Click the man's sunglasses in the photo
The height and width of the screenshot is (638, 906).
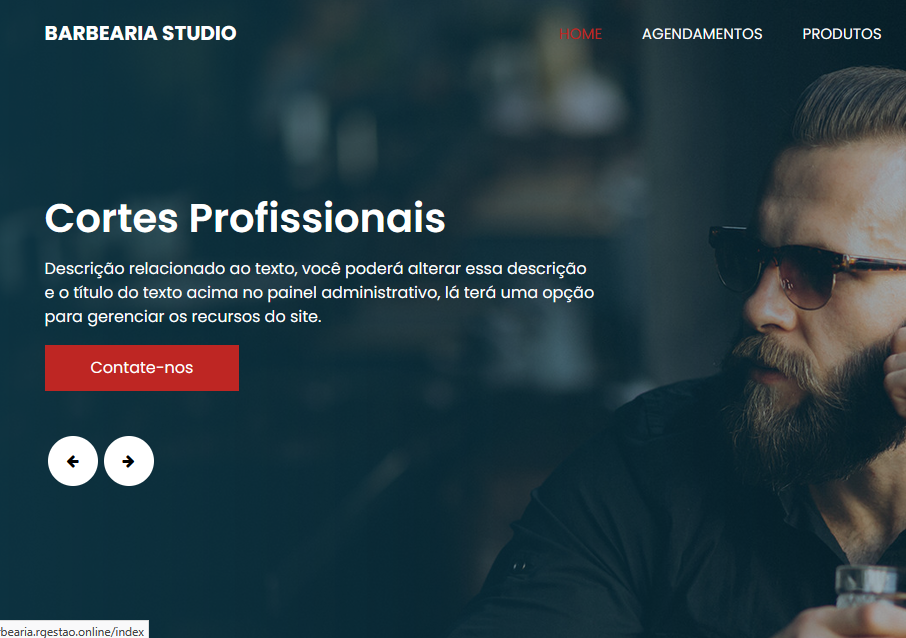click(803, 268)
